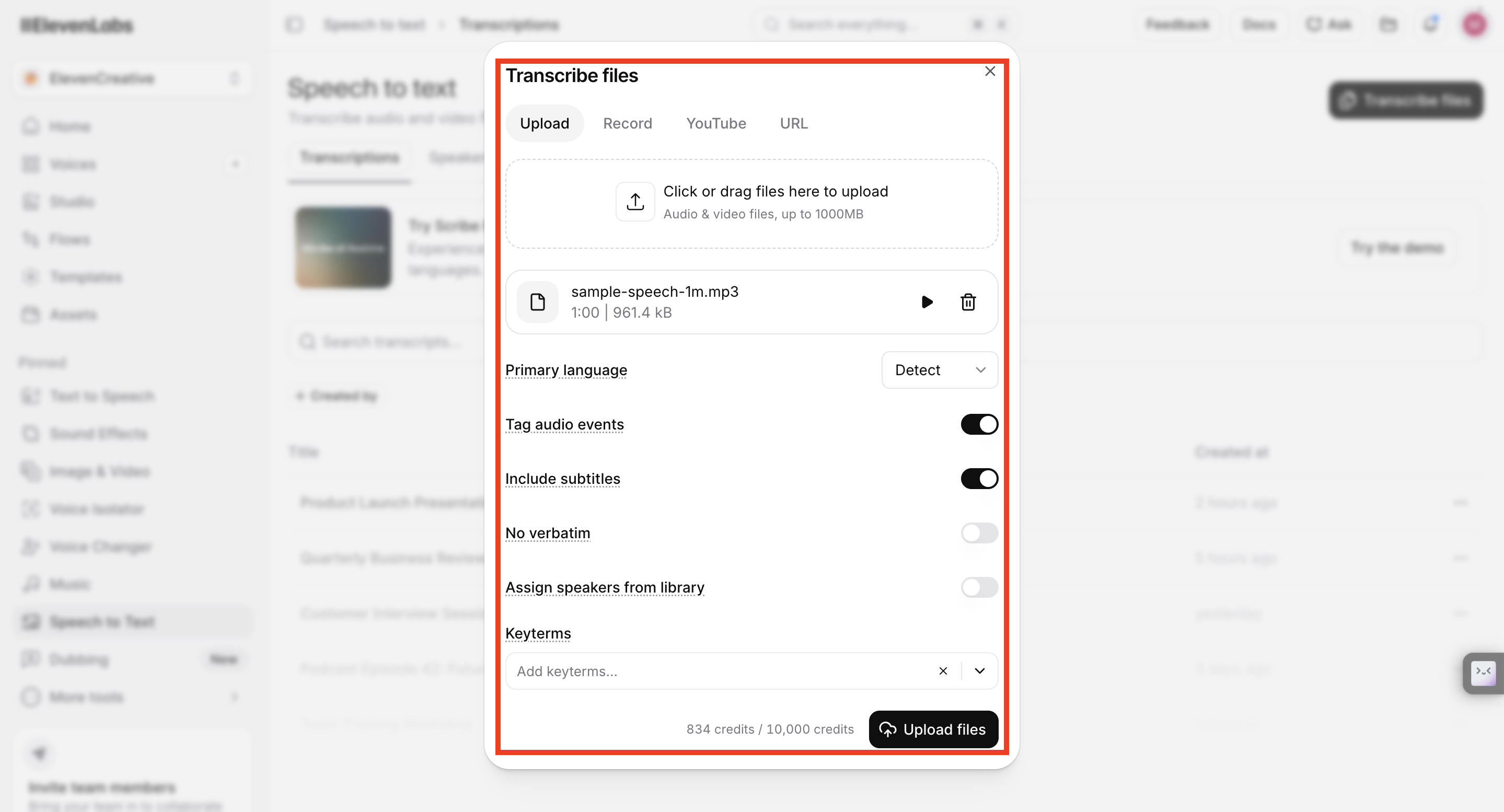Screen dimensions: 1504x812
Task: Click the 834 credits / 10,000 credits text
Action: click(x=770, y=729)
